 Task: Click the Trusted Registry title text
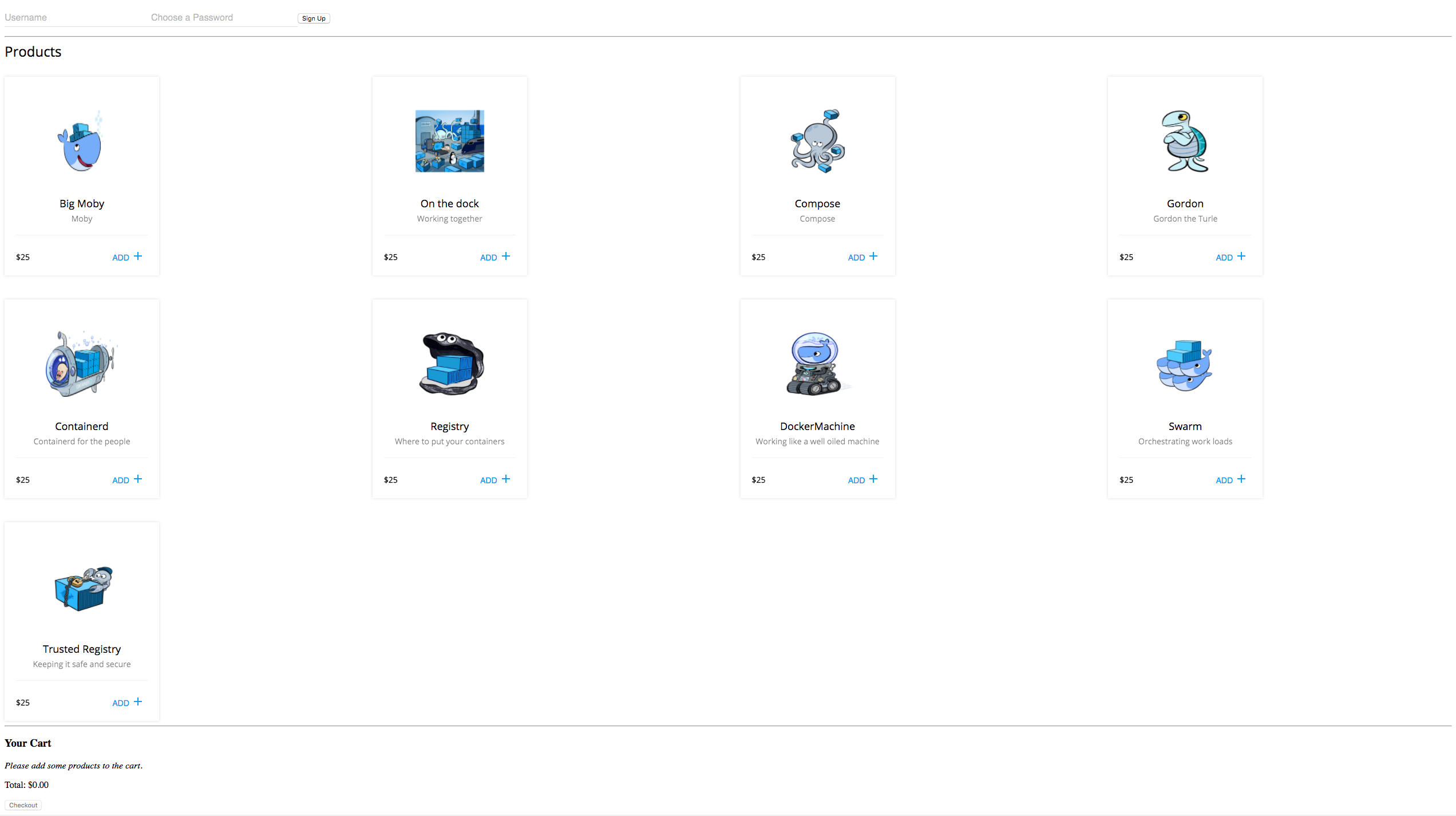pos(81,649)
